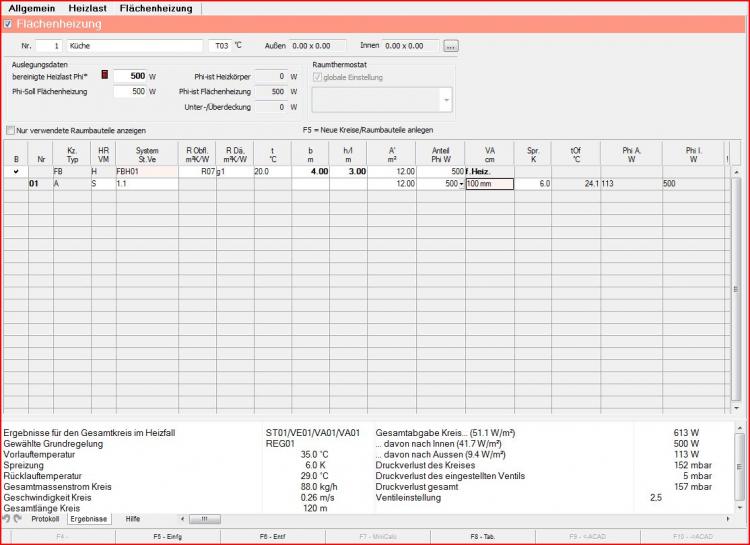Screen dimensions: 750x545
Task: Toggle the Flächenheizung header checkbox
Action: pyautogui.click(x=8, y=24)
